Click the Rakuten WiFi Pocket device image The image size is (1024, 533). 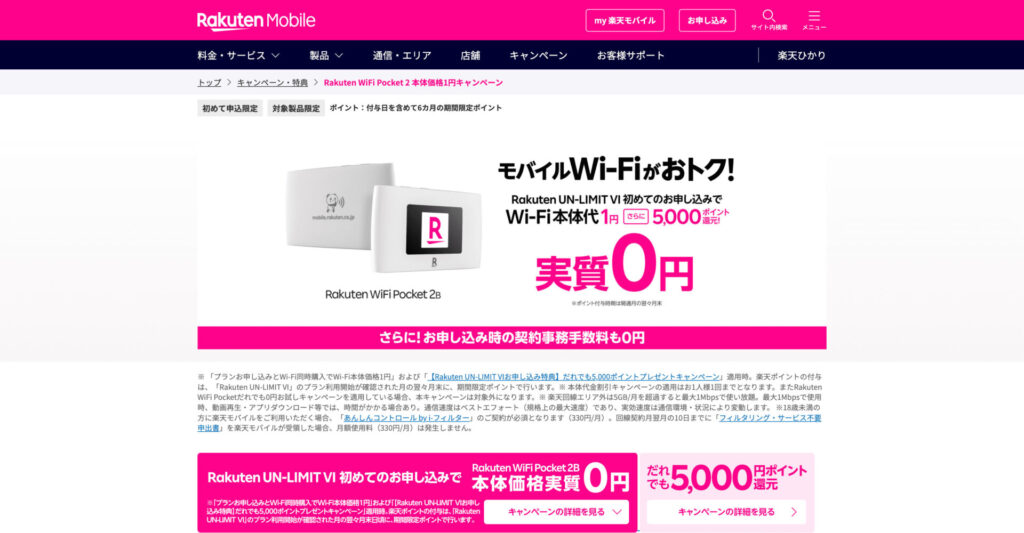click(384, 218)
